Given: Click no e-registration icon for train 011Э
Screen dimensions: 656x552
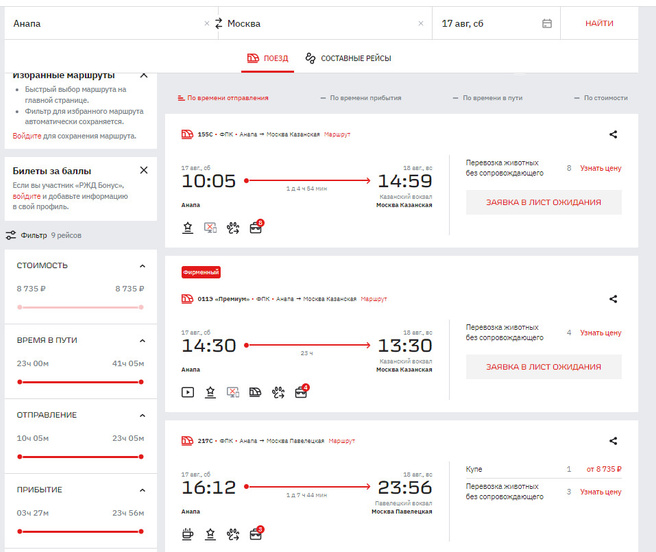Looking at the screenshot, I should 233,392.
